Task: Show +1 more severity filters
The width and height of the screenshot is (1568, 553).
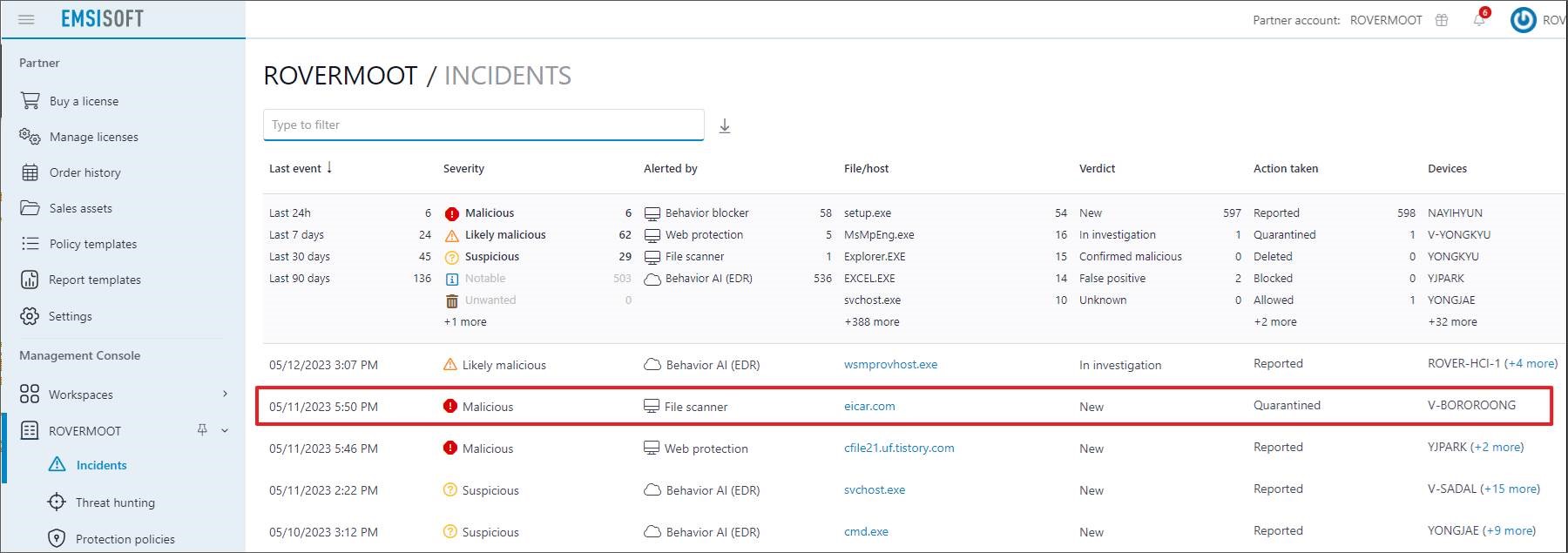Action: pos(465,322)
